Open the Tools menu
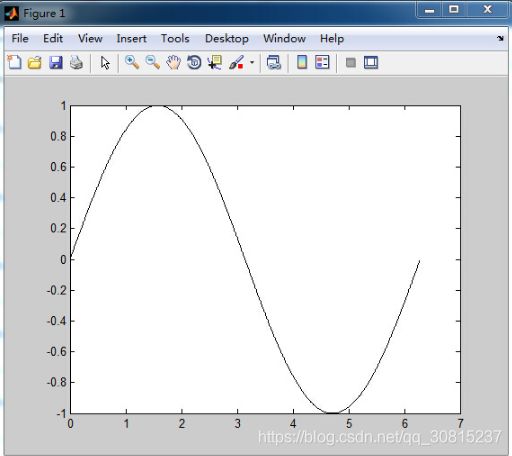This screenshot has height=456, width=512. click(175, 39)
